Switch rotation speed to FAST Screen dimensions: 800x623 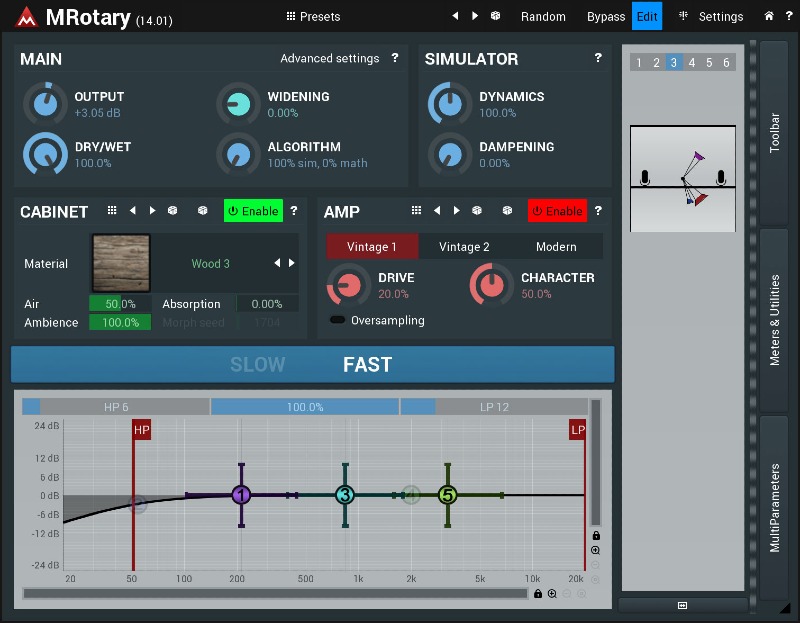367,364
